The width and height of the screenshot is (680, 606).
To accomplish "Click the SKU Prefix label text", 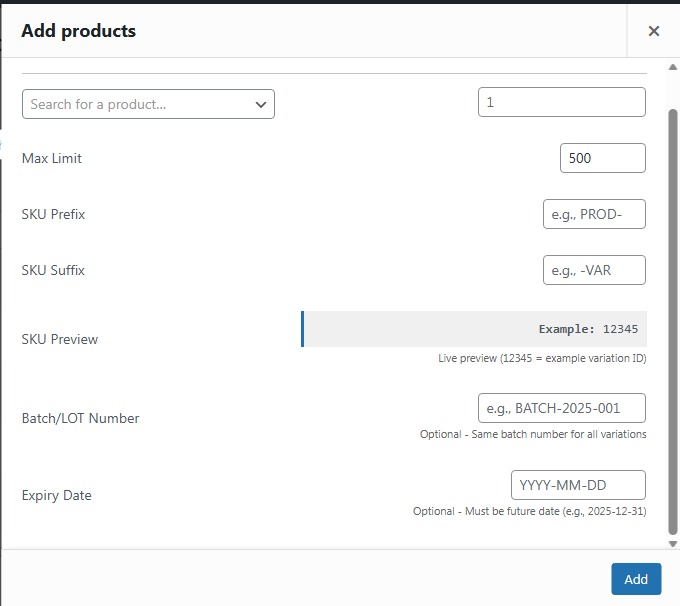I will (x=53, y=214).
